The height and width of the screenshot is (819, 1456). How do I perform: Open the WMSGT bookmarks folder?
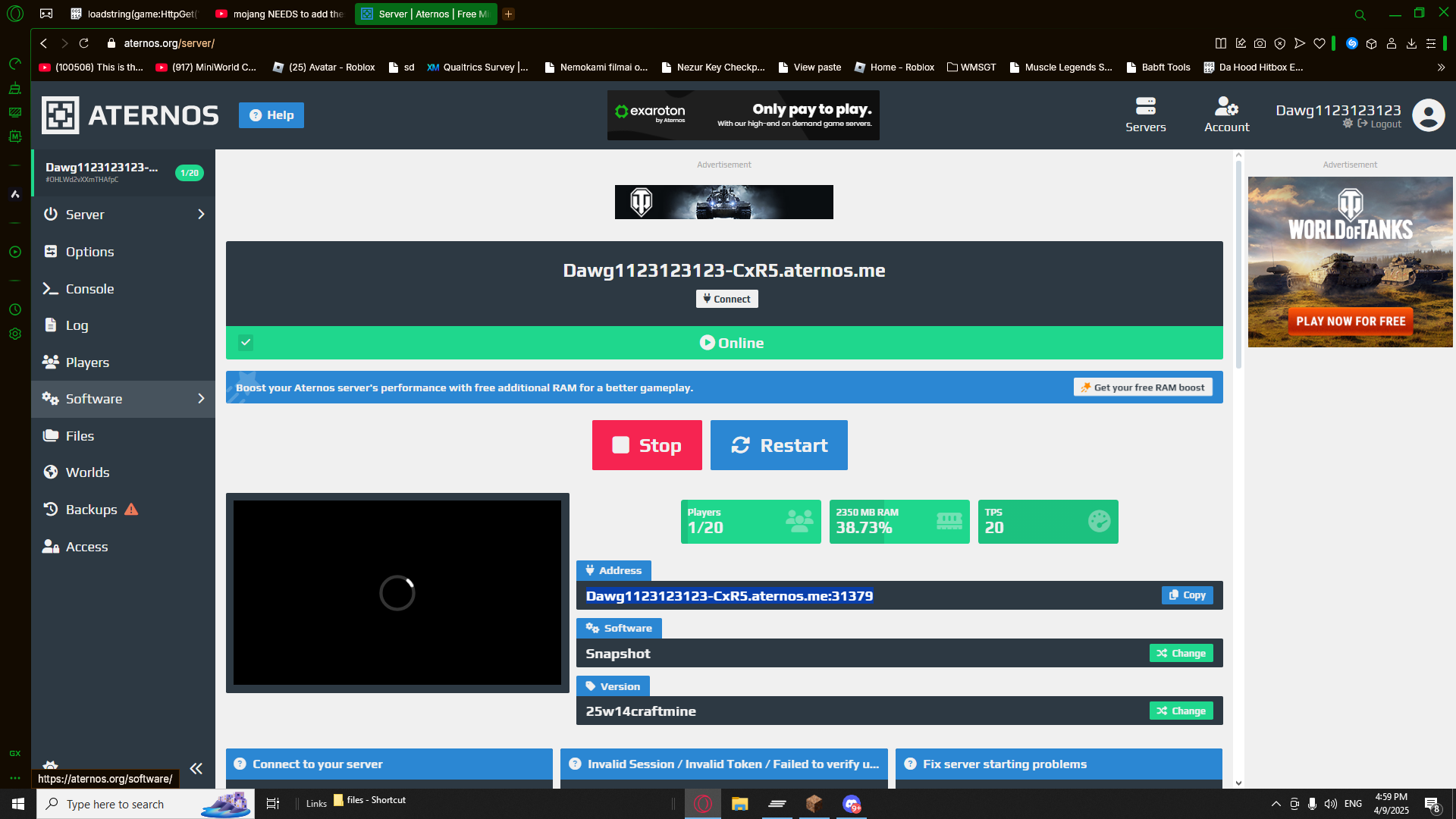(x=971, y=67)
